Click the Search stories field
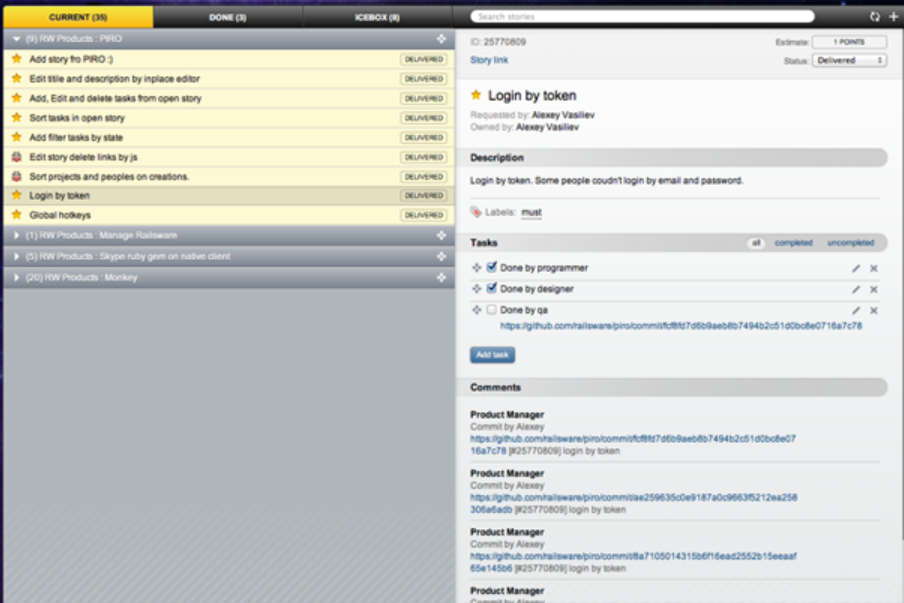The image size is (904, 603). [642, 17]
